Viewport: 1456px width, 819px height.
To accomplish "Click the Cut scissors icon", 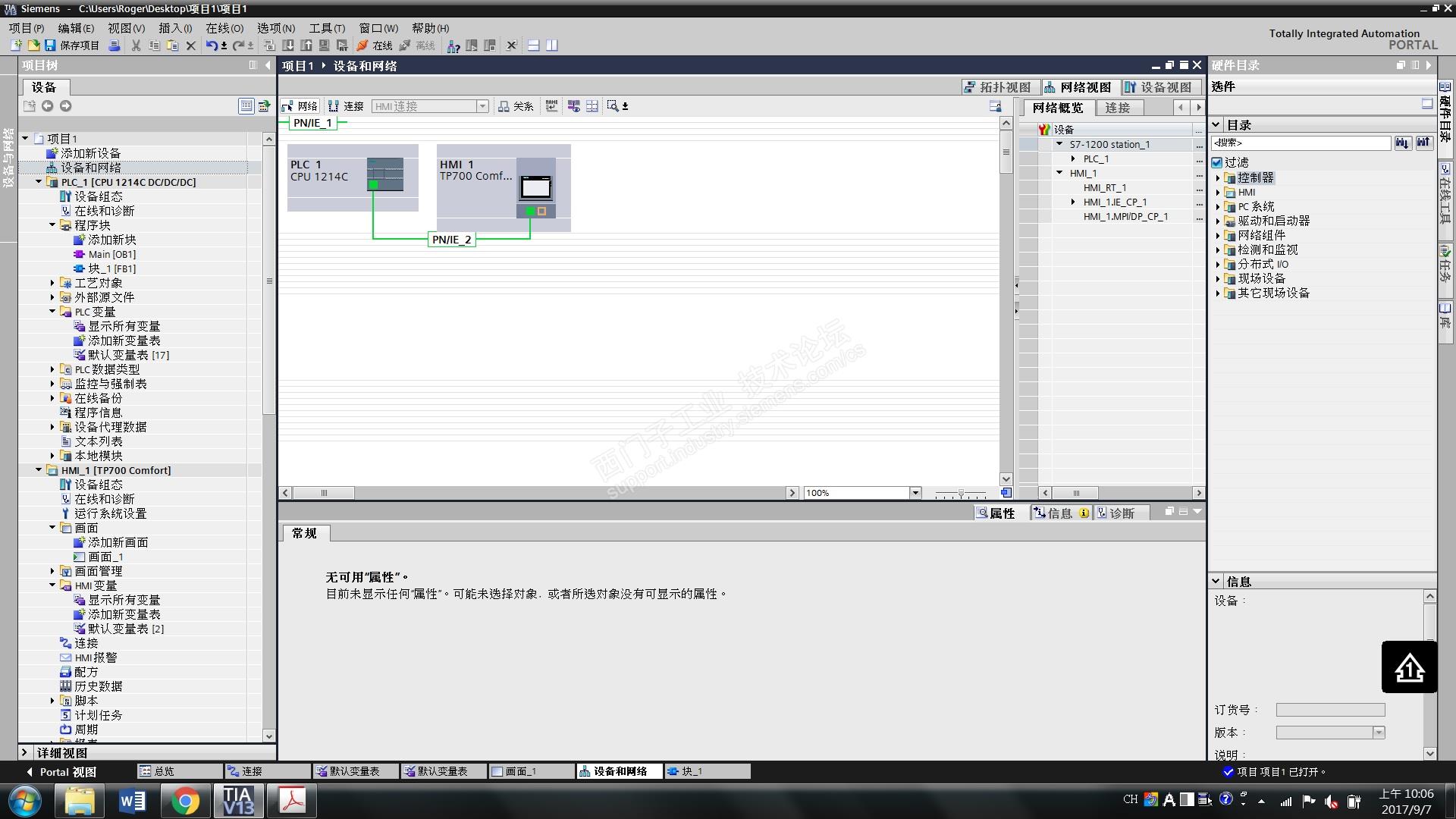I will coord(136,45).
